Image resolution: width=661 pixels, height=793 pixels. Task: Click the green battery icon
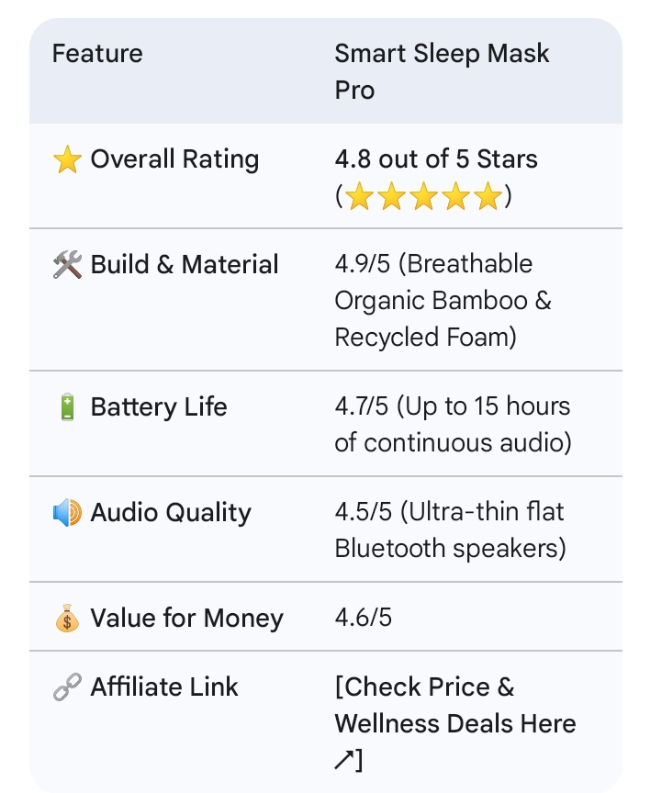click(x=67, y=407)
